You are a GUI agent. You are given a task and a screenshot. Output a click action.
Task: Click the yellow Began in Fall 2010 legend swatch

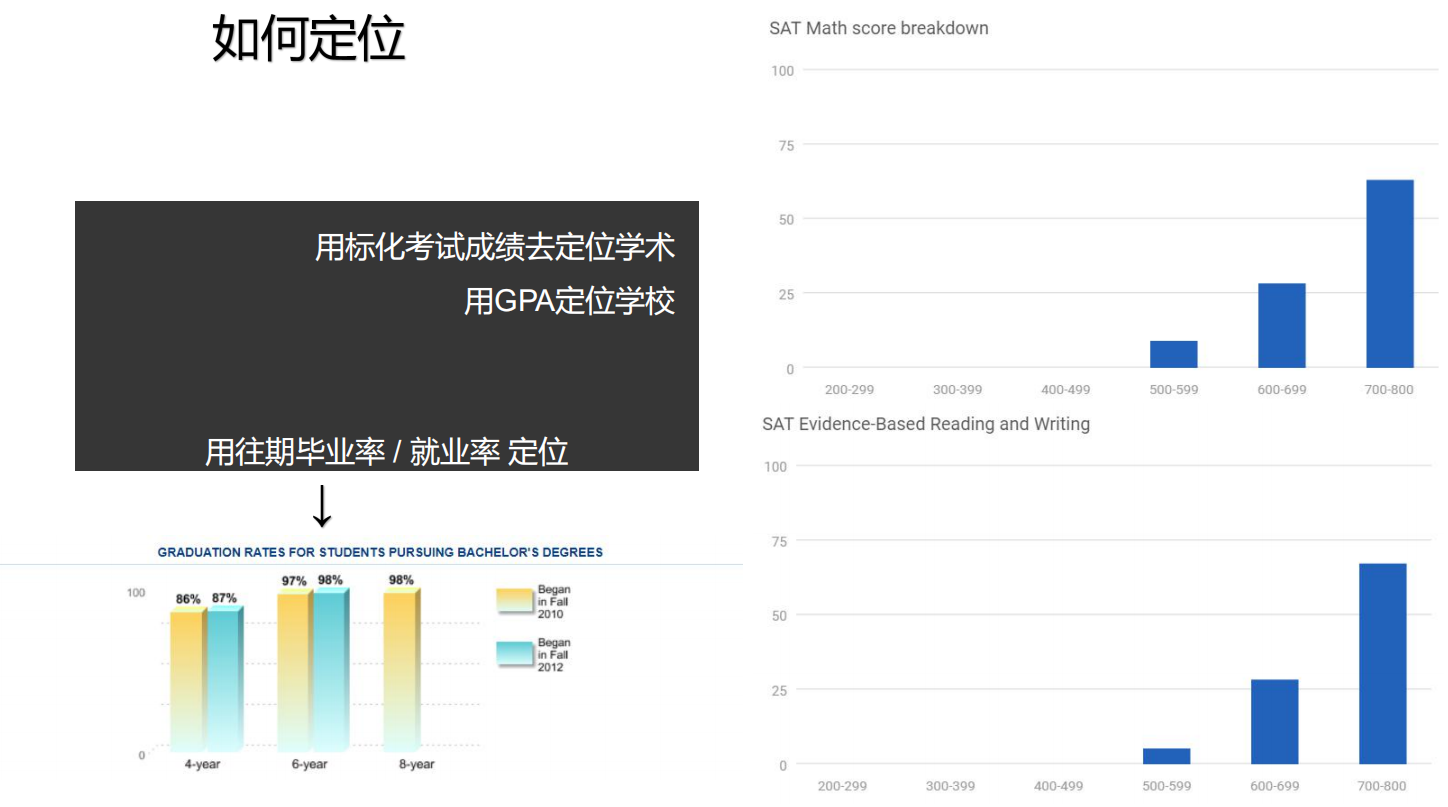click(515, 600)
